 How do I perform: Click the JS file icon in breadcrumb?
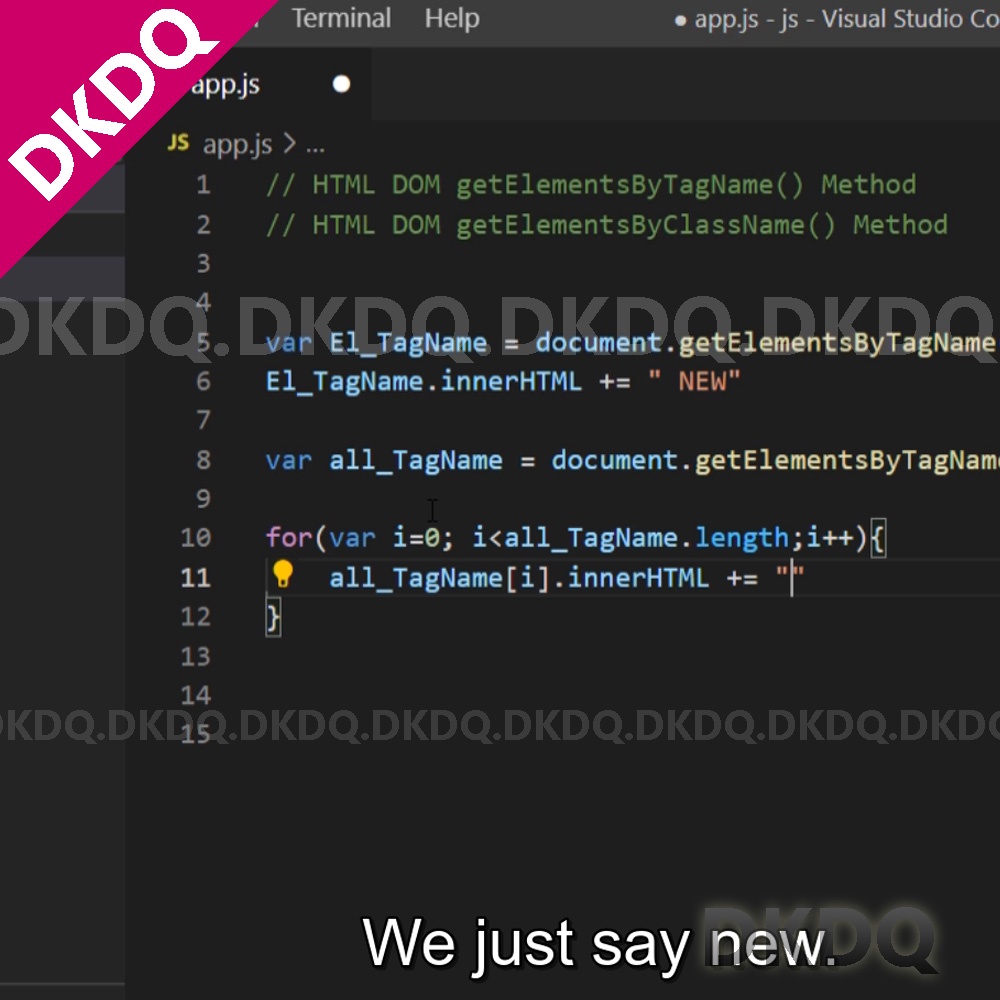click(x=178, y=143)
